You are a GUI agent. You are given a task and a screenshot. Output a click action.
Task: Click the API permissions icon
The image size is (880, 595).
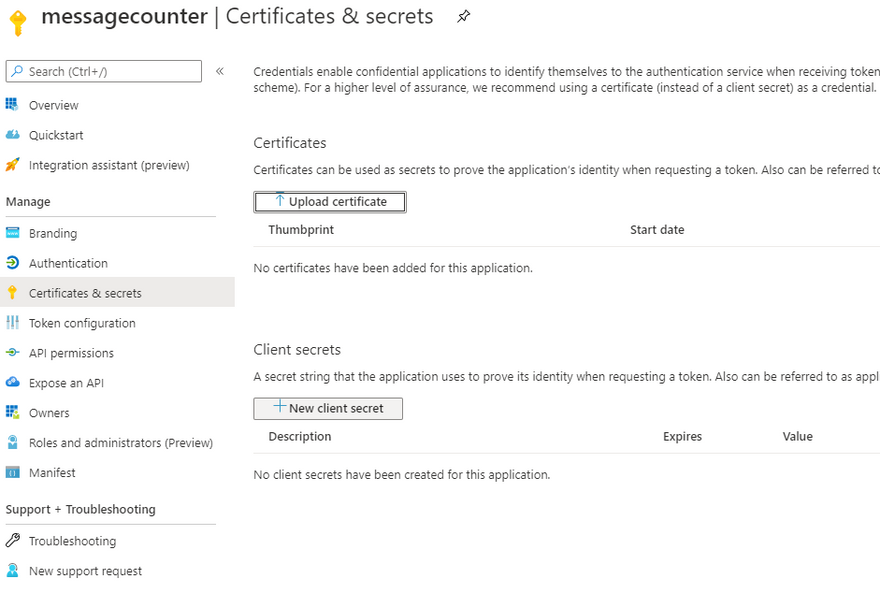[12, 353]
